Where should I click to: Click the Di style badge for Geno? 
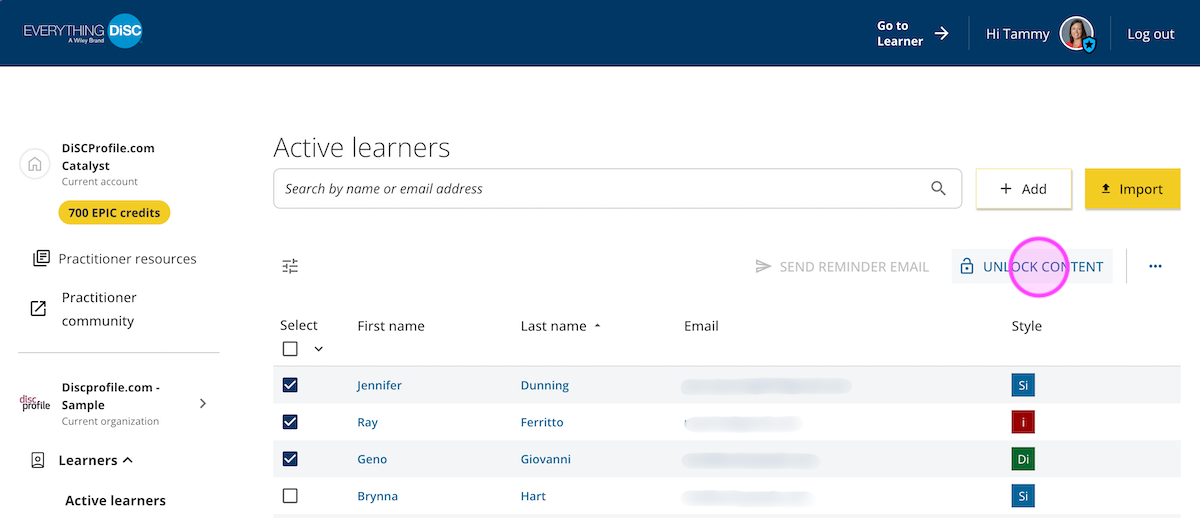1023,459
